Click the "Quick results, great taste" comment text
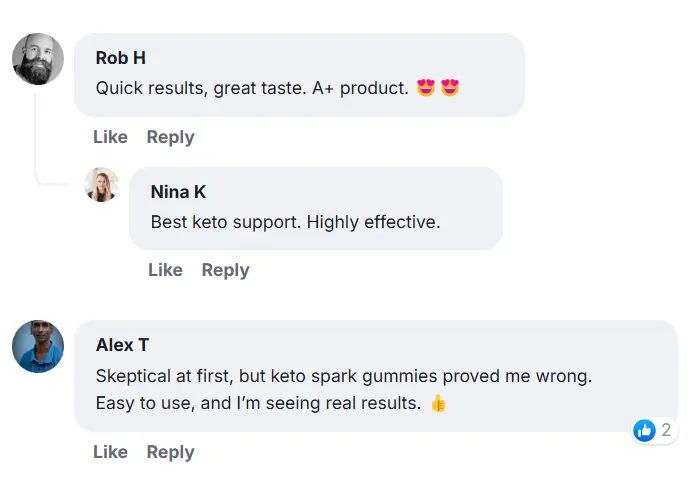The height and width of the screenshot is (483, 696). coord(252,88)
